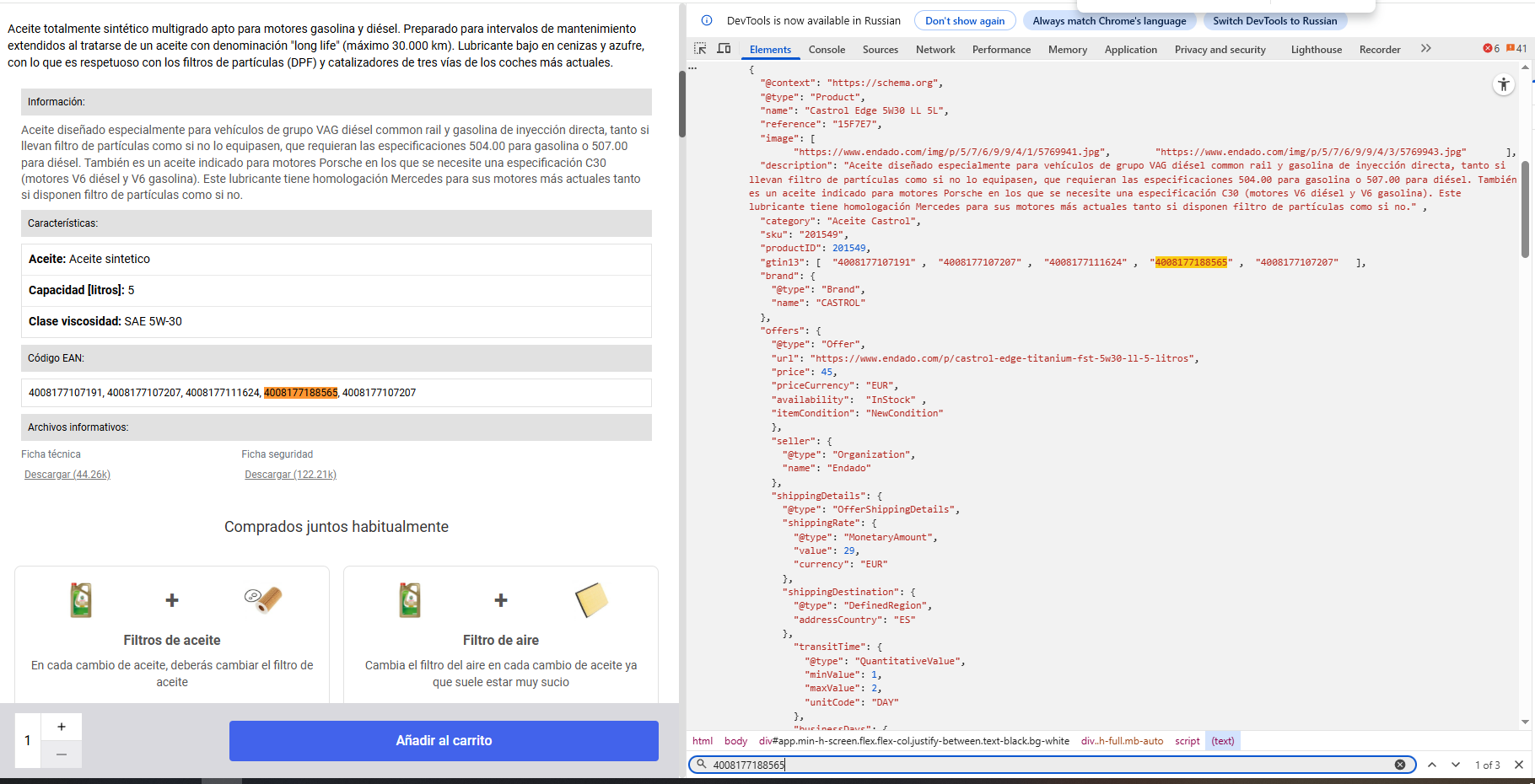Click the info icon in DevTools banner
This screenshot has height=784, width=1535.
click(x=707, y=21)
